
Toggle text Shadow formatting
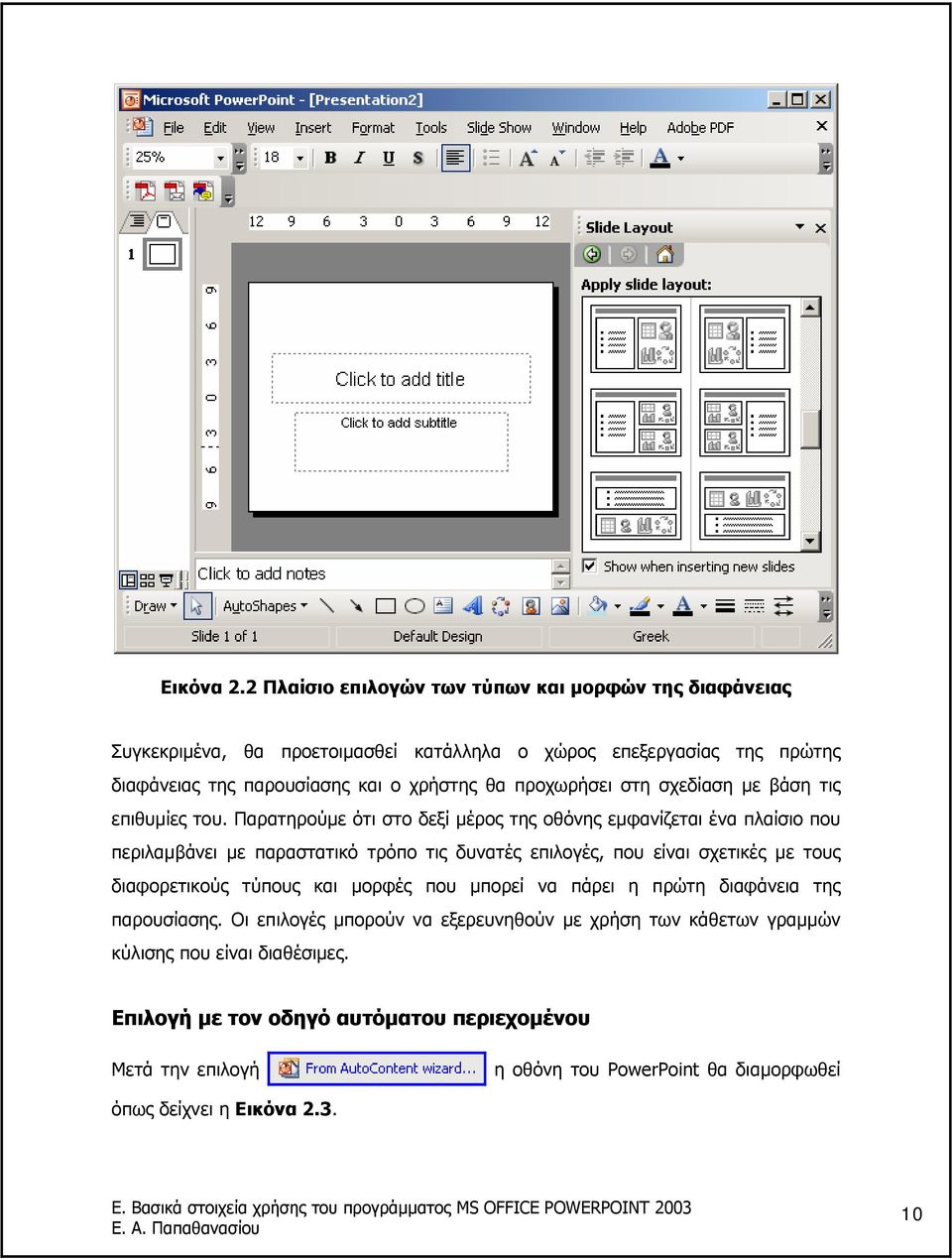417,158
